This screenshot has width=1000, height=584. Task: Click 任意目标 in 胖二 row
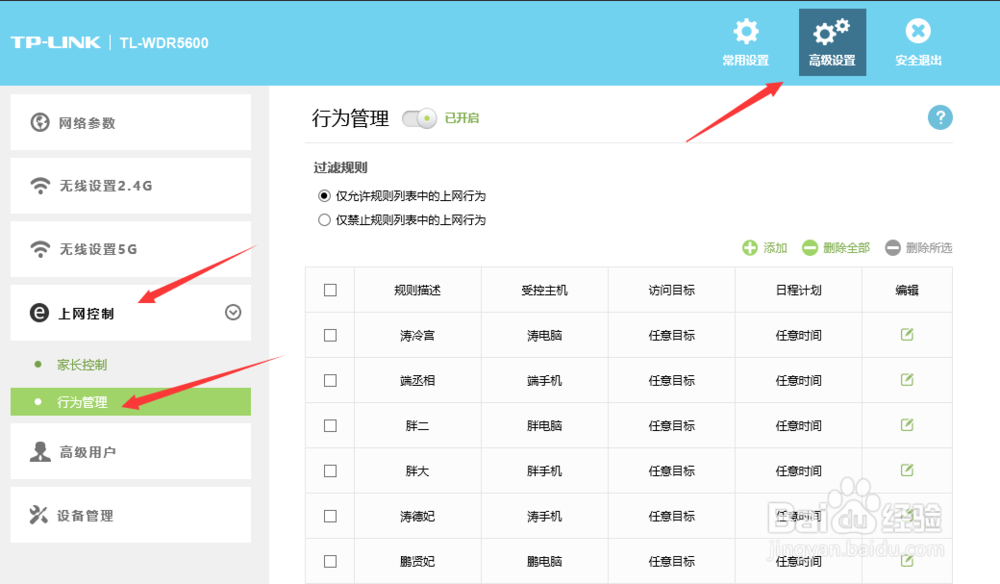[x=672, y=426]
